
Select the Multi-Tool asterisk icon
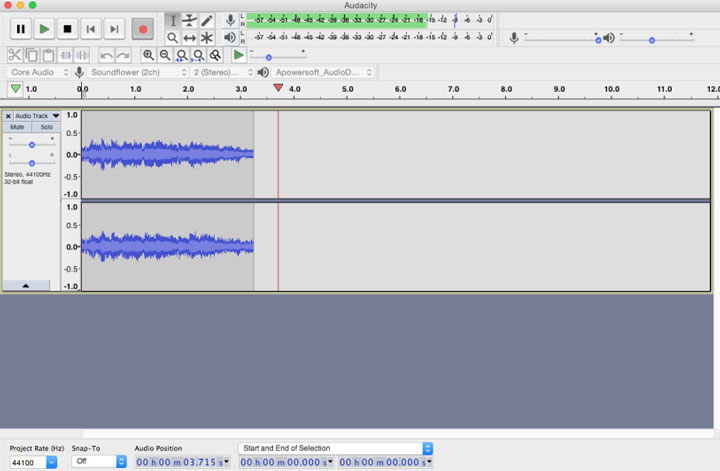(x=207, y=38)
